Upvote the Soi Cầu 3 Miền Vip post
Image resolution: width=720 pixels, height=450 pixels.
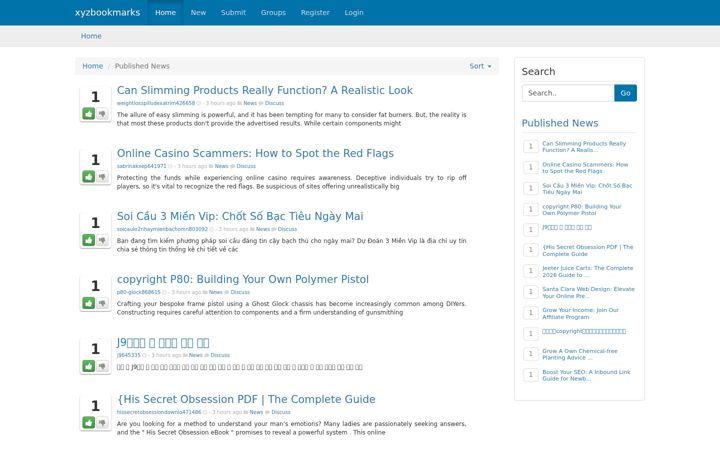click(x=89, y=240)
